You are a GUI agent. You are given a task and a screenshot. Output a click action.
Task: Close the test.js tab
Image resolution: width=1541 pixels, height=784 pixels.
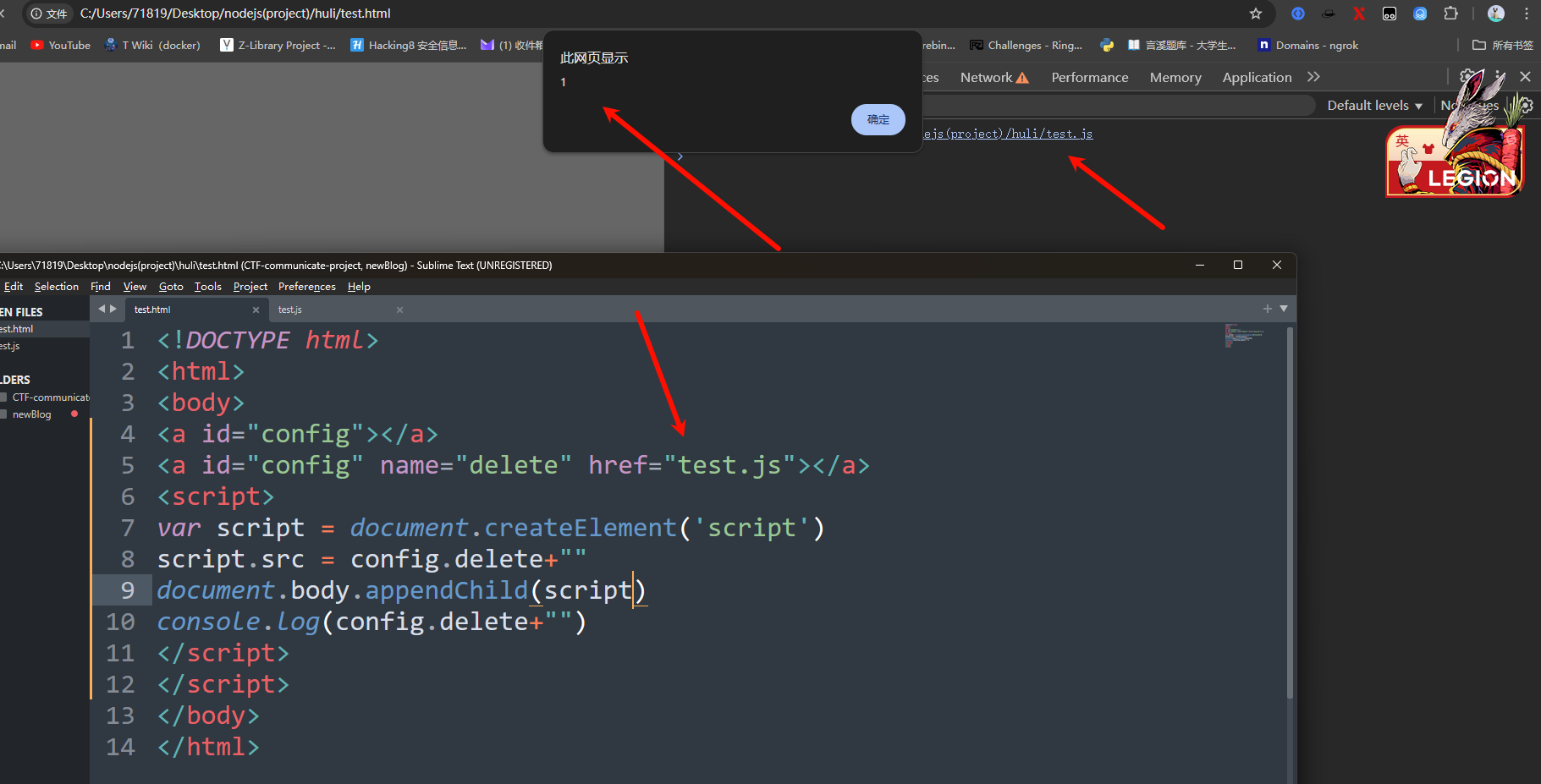(399, 310)
